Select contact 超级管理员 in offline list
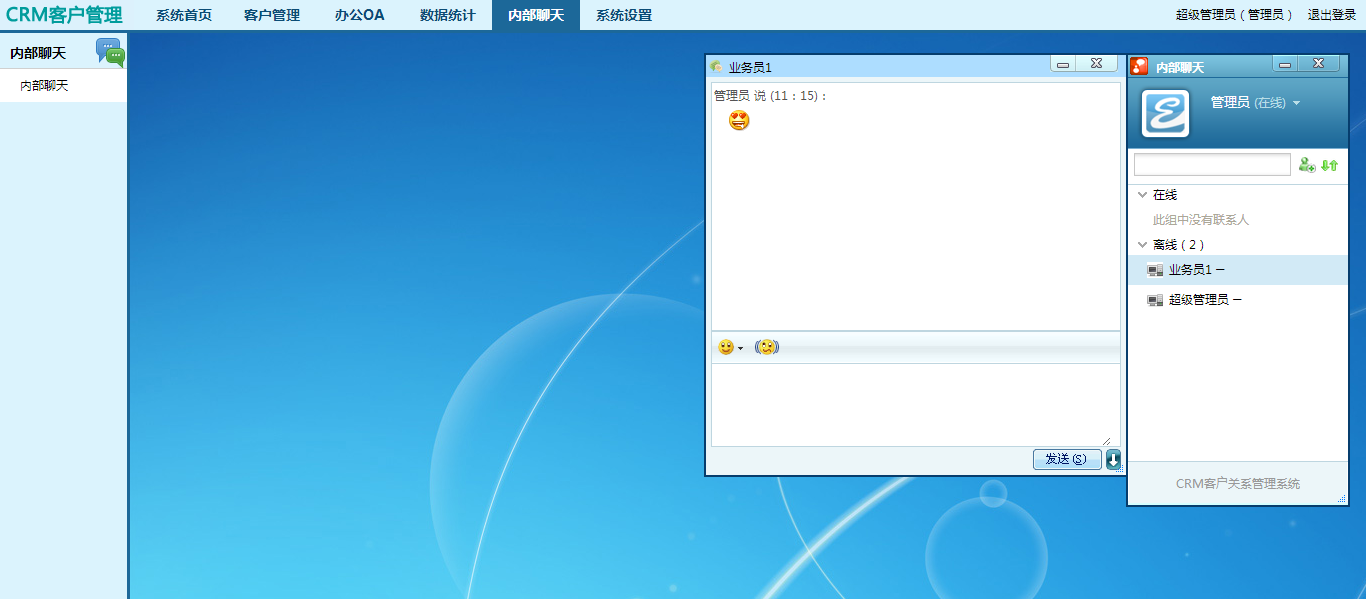This screenshot has height=599, width=1366. 1238,300
